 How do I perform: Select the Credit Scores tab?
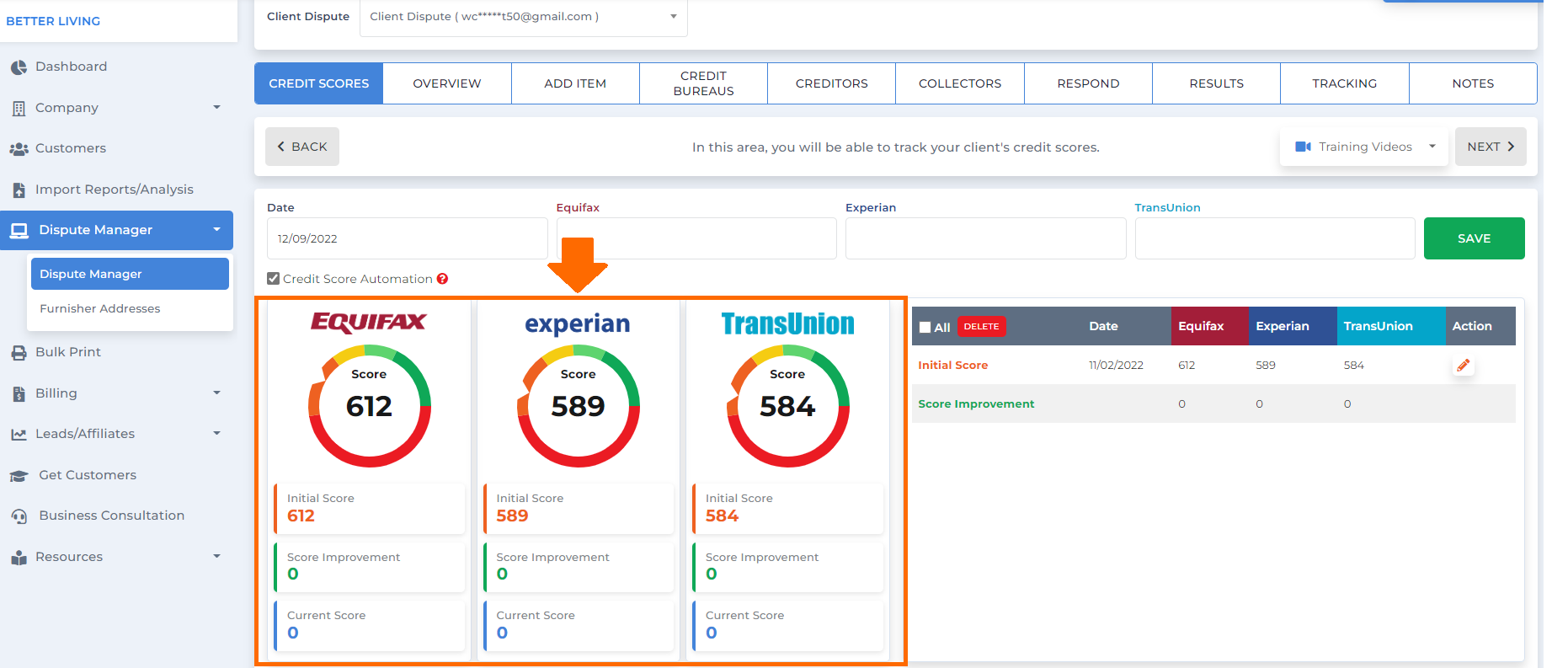[x=318, y=83]
